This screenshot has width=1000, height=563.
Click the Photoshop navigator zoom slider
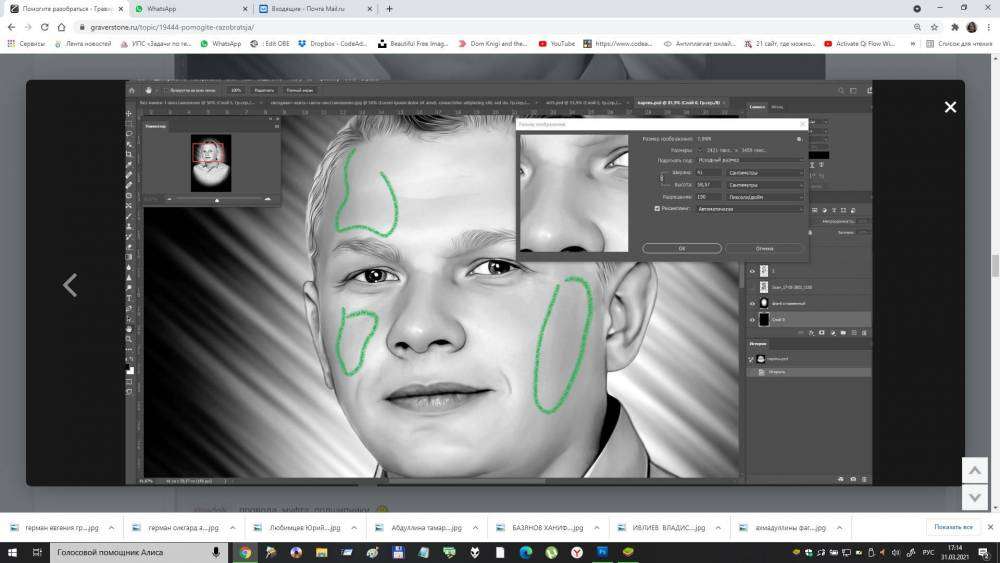(217, 200)
